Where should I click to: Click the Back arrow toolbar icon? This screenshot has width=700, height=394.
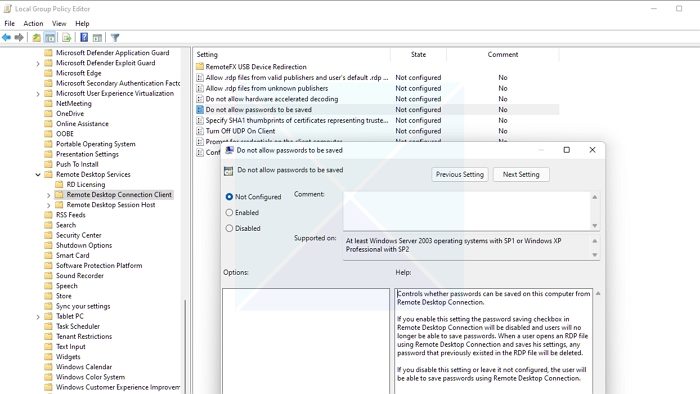point(6,37)
